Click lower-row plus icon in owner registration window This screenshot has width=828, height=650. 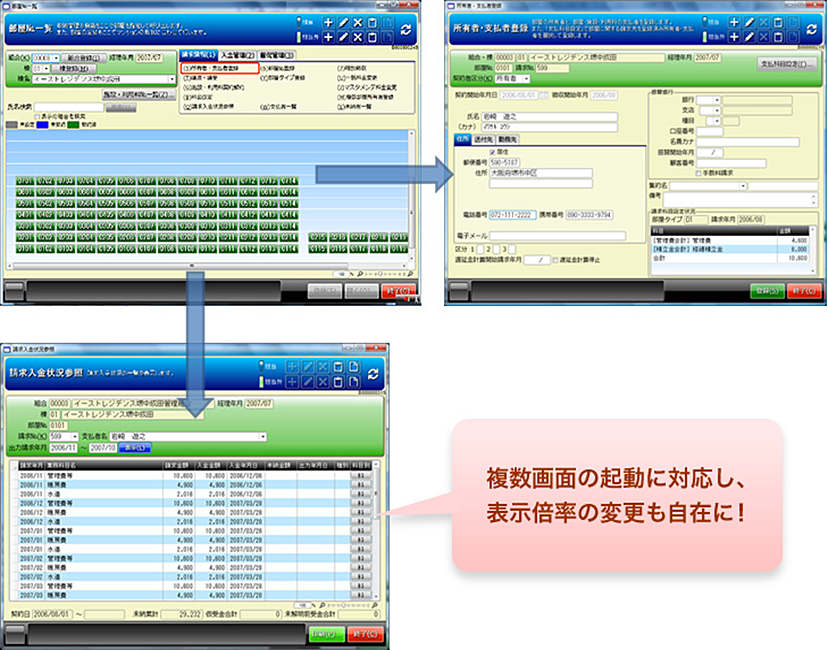coord(734,36)
